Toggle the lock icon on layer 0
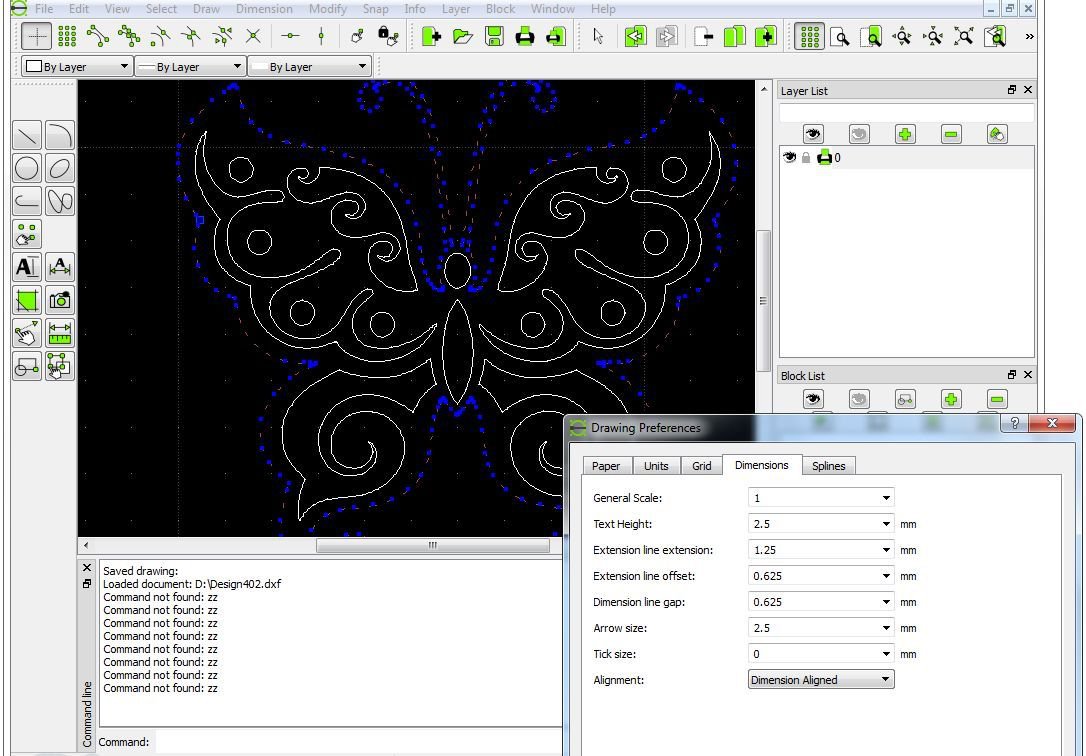 tap(805, 157)
